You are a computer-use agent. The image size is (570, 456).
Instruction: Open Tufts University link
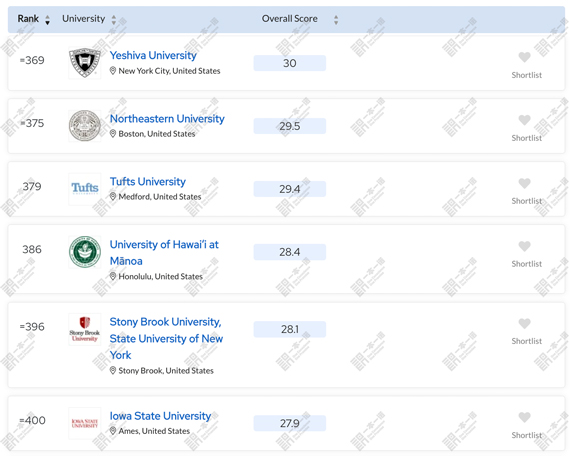click(x=148, y=181)
